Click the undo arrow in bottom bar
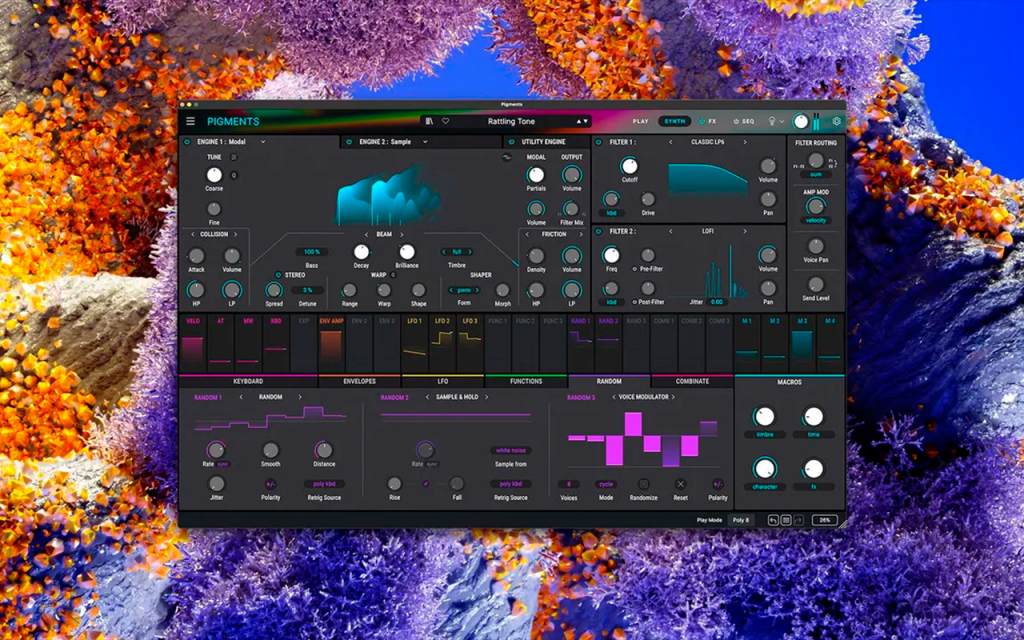The height and width of the screenshot is (640, 1024). point(773,520)
